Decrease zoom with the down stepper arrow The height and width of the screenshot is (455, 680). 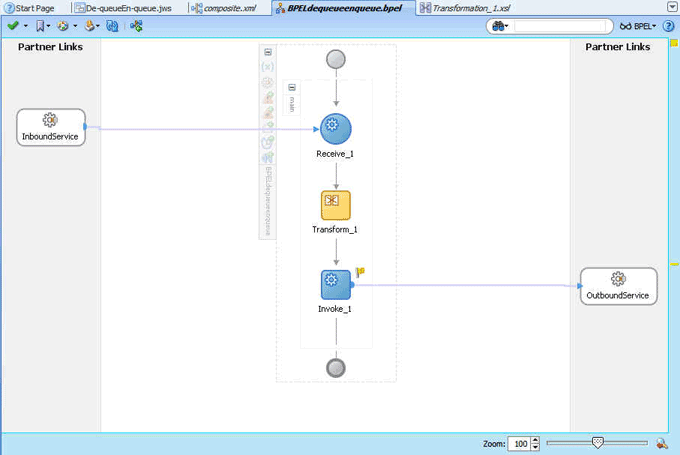click(535, 447)
